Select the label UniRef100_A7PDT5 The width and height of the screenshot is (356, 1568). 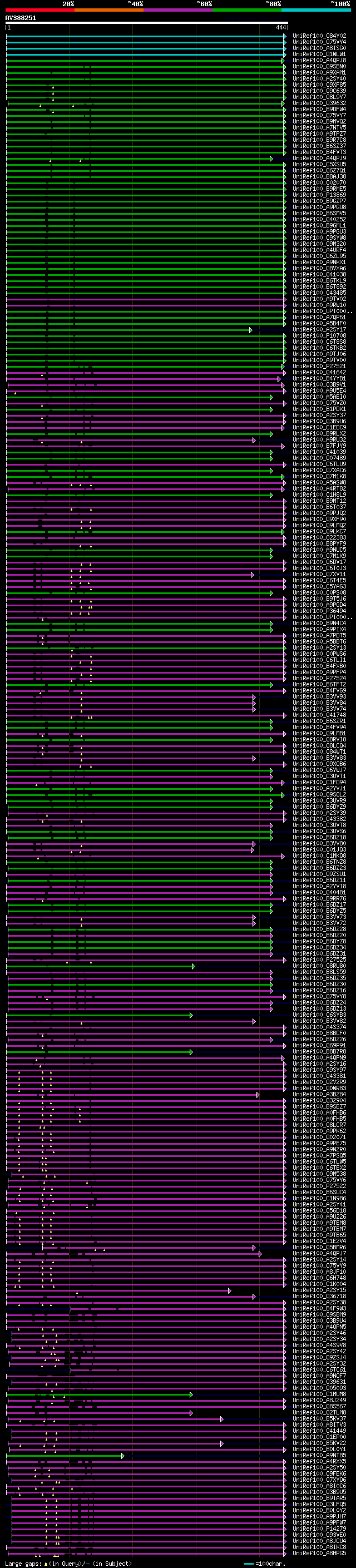(x=319, y=635)
